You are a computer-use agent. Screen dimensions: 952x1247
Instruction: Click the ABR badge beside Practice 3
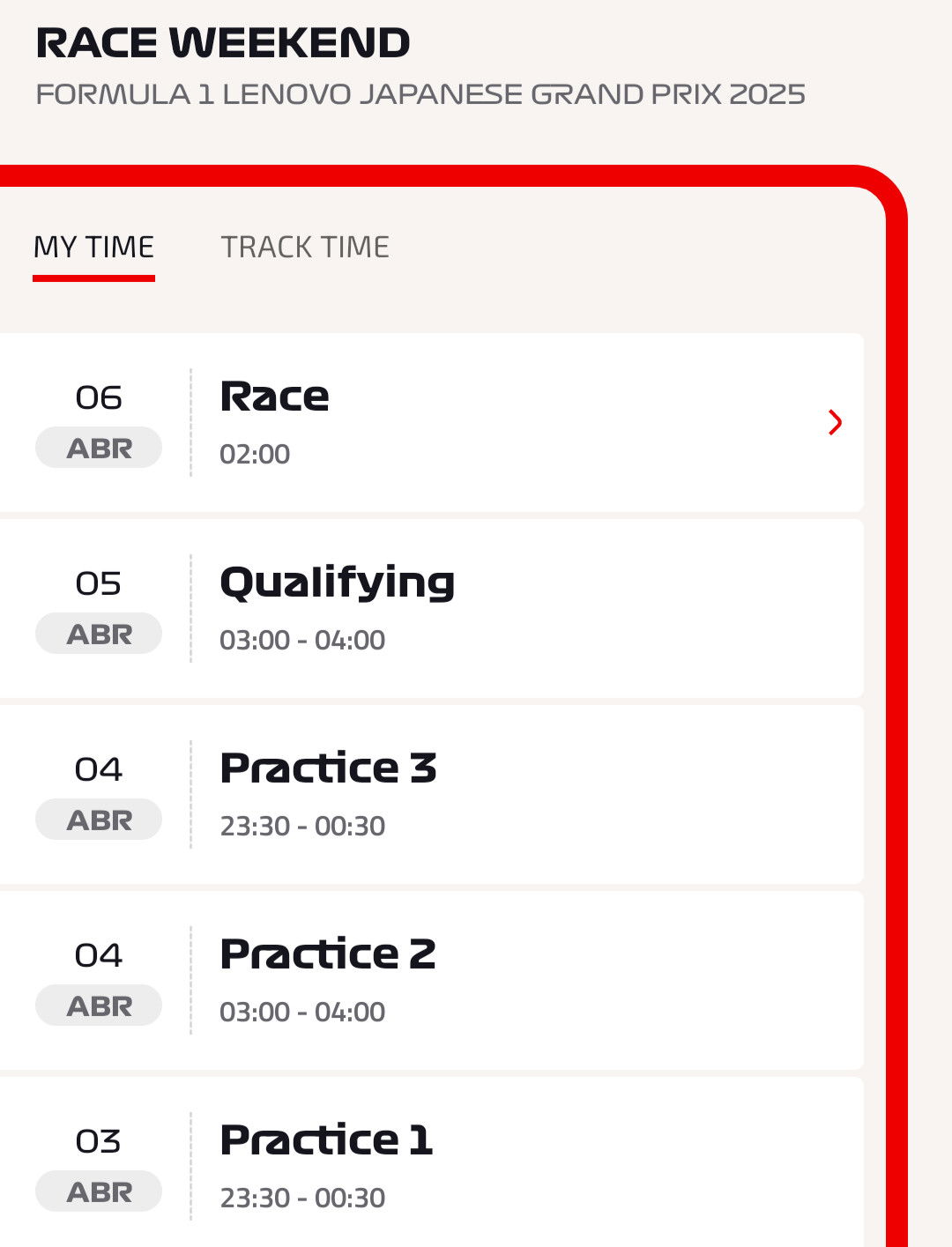click(99, 820)
